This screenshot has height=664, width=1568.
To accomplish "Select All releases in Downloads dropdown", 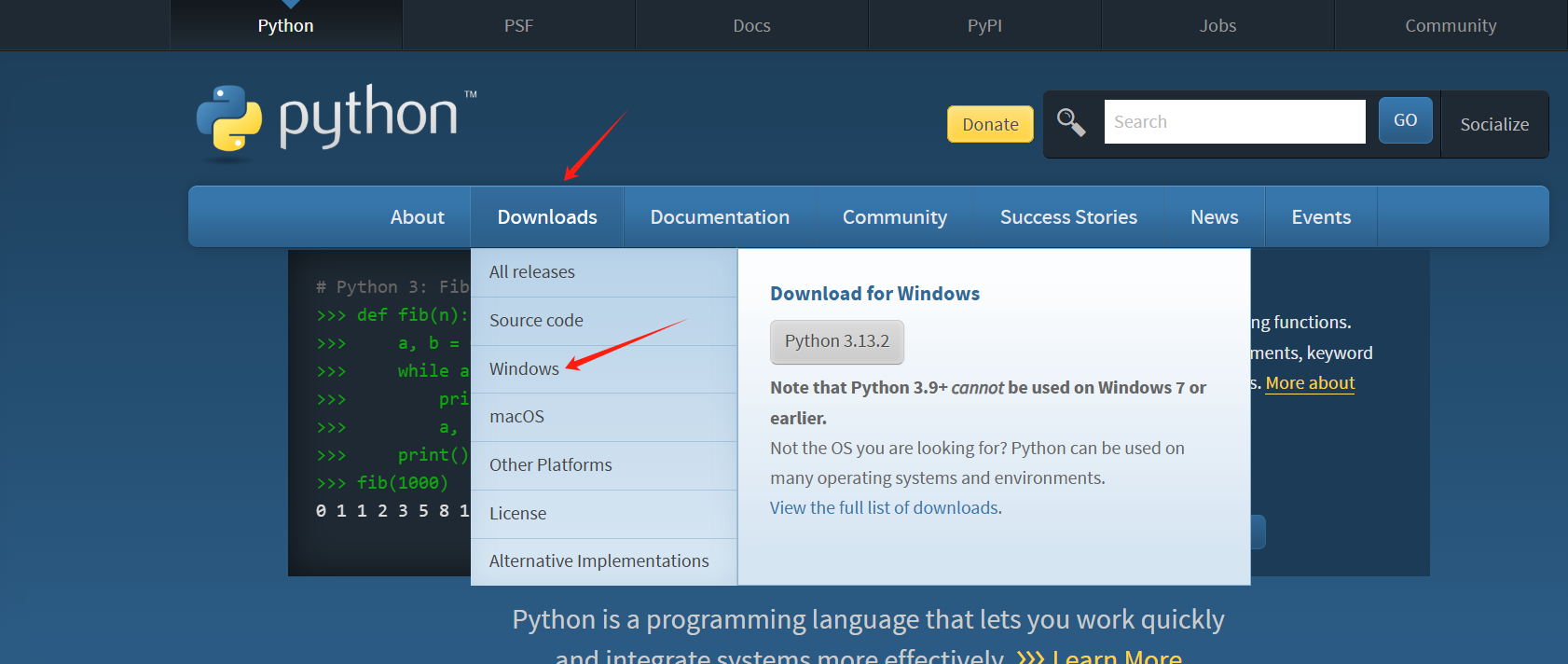I will 604,272.
